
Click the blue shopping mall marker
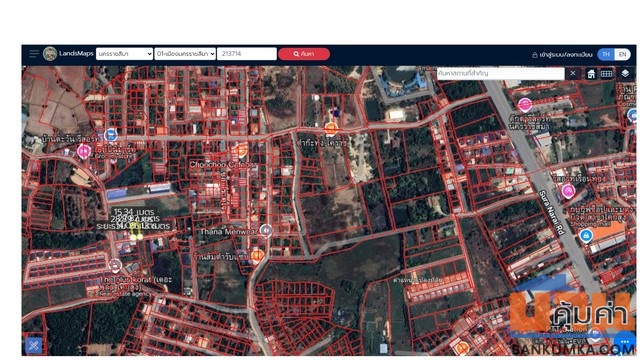point(586,236)
